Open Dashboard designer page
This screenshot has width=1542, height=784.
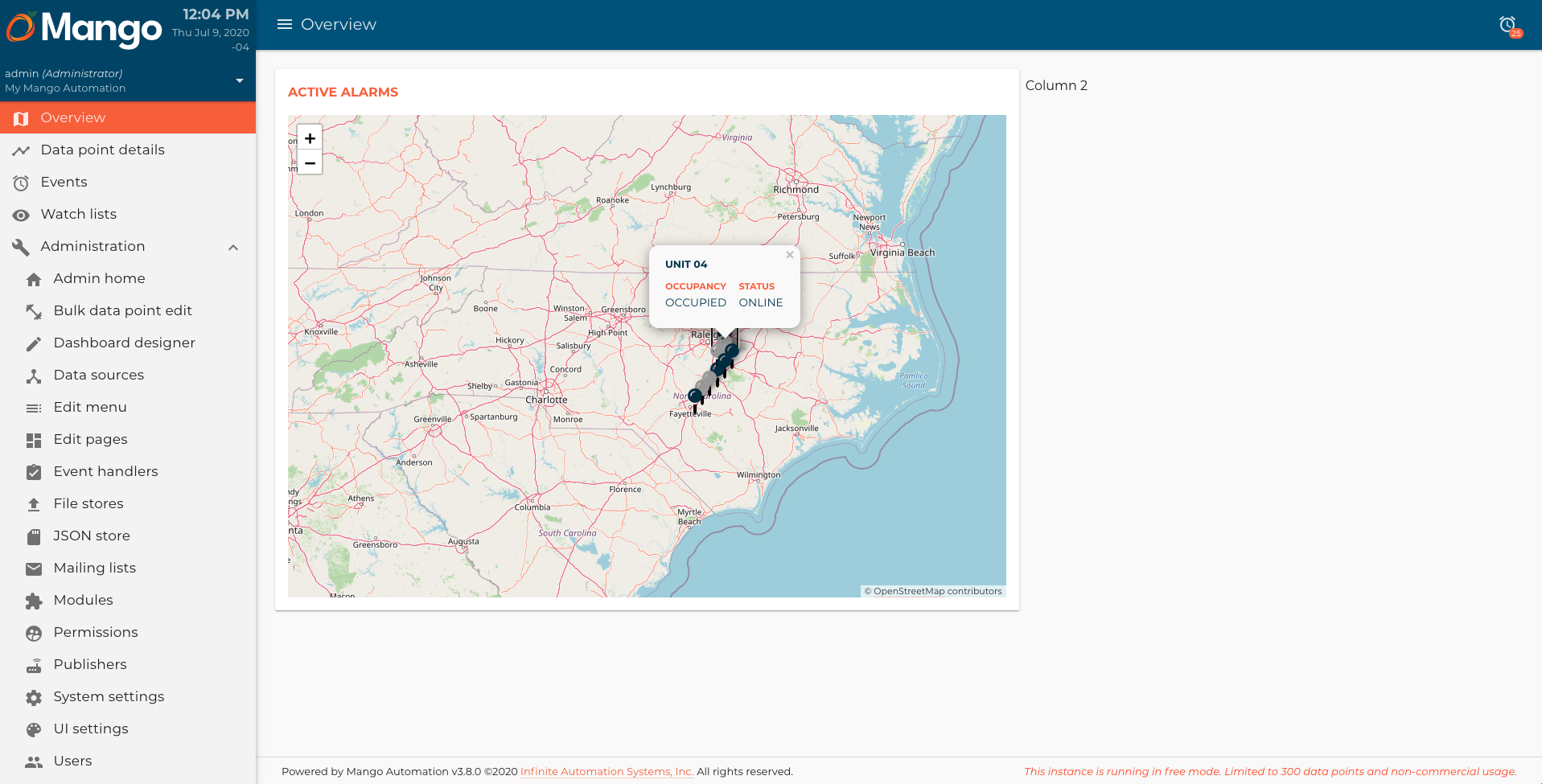[x=128, y=343]
